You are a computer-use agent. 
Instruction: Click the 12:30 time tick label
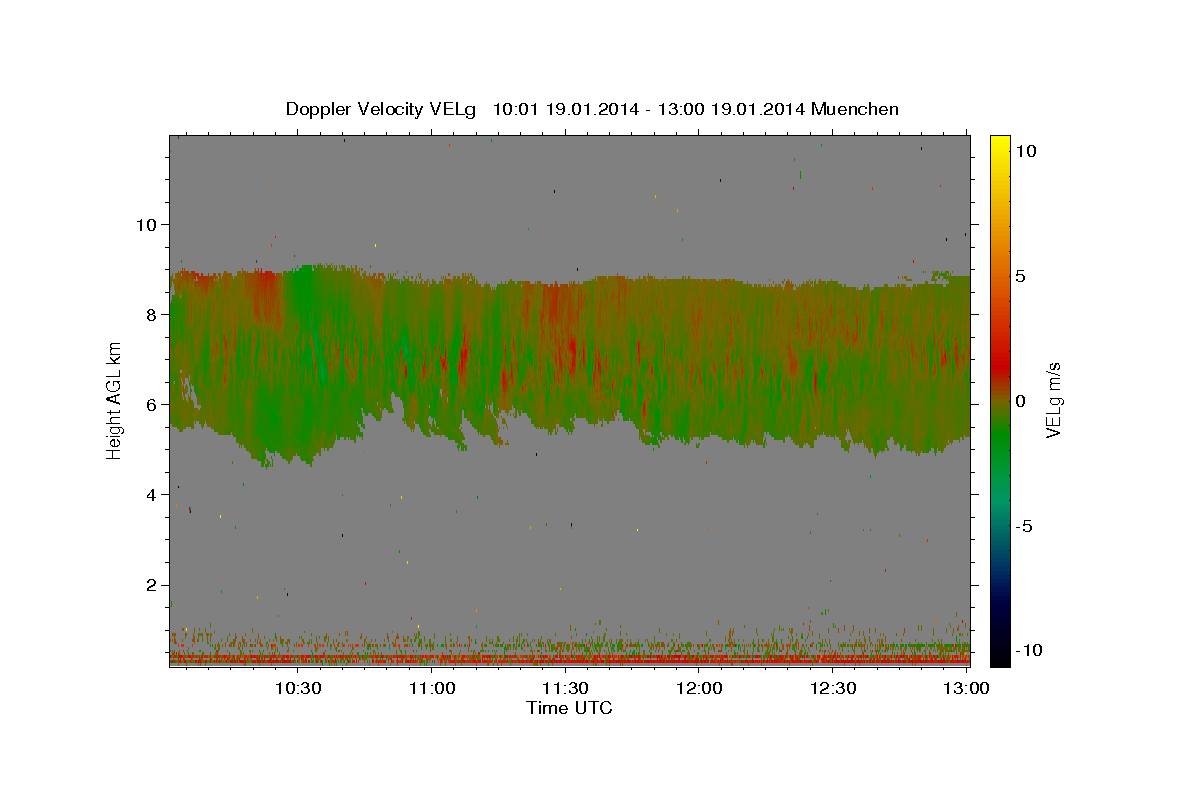832,688
